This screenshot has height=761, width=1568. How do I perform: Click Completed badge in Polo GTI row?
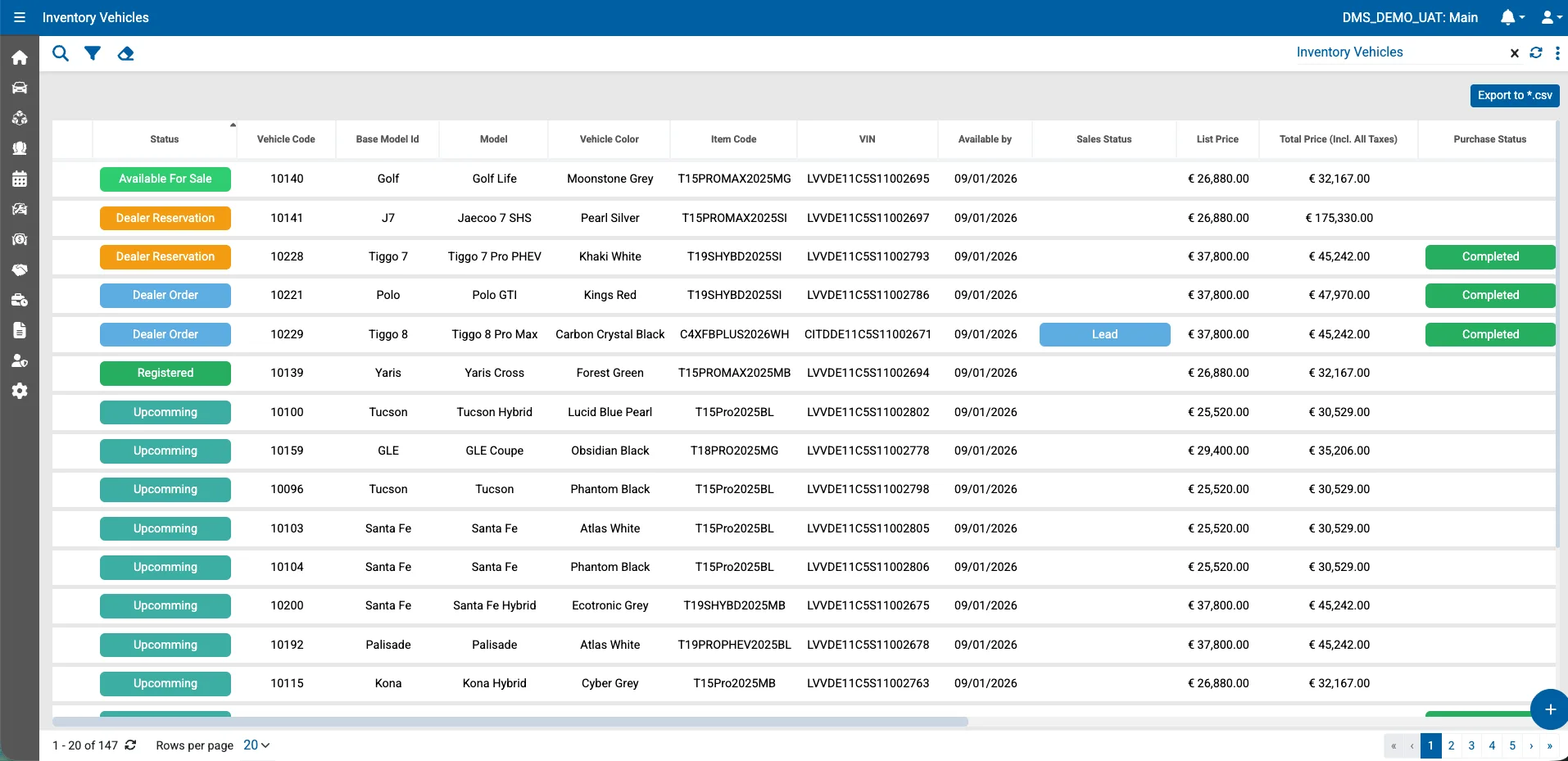(x=1490, y=295)
